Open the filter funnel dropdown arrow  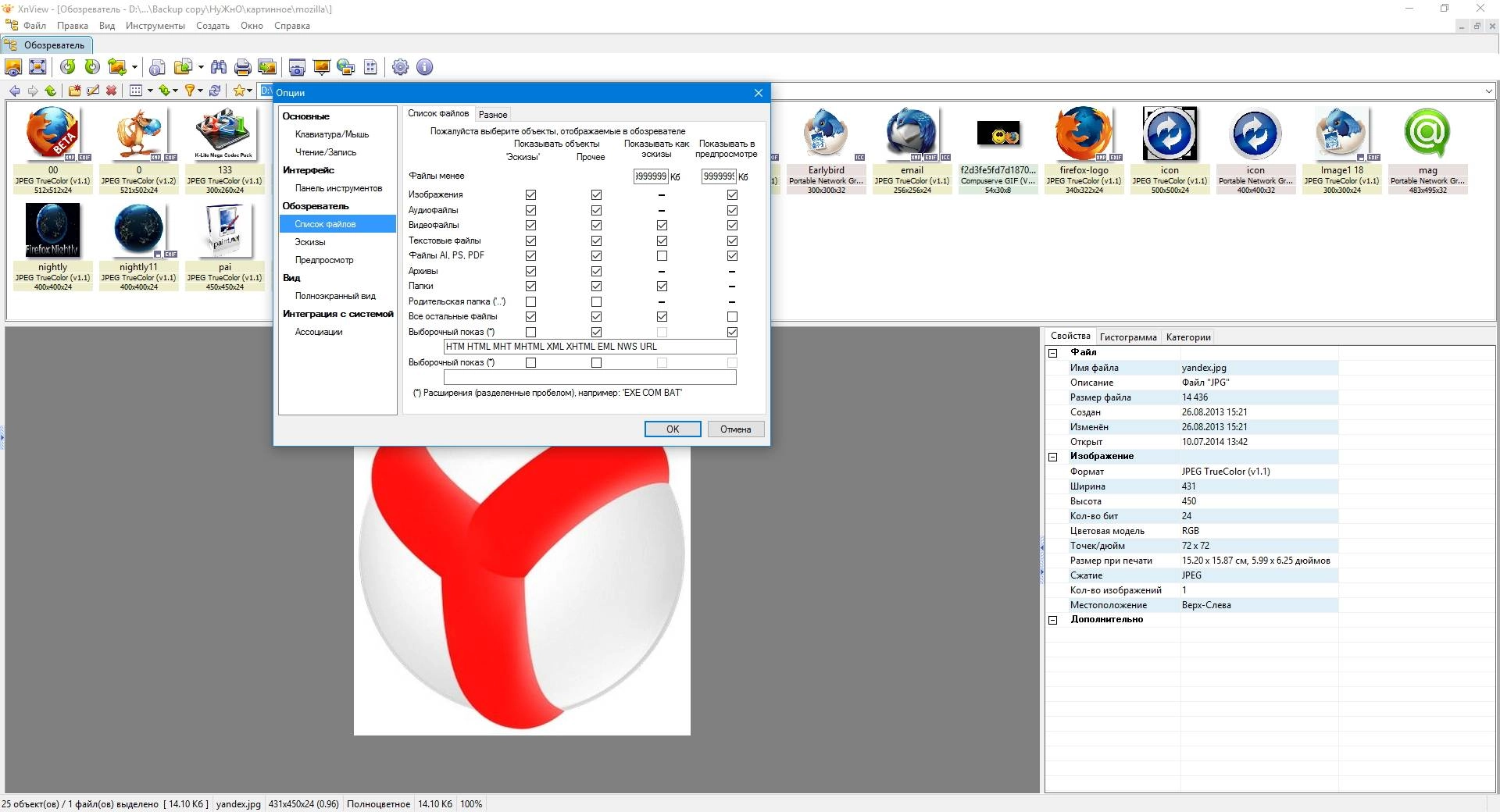point(200,91)
